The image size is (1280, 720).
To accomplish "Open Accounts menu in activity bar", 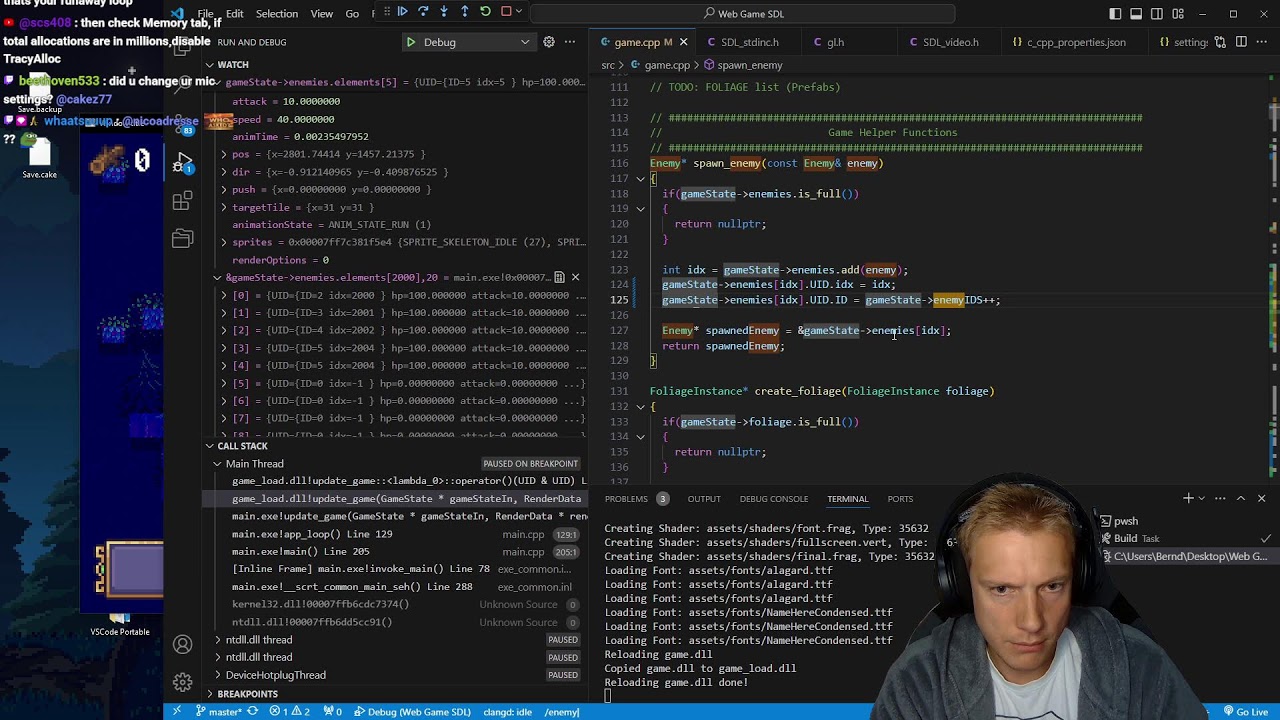I will [183, 645].
